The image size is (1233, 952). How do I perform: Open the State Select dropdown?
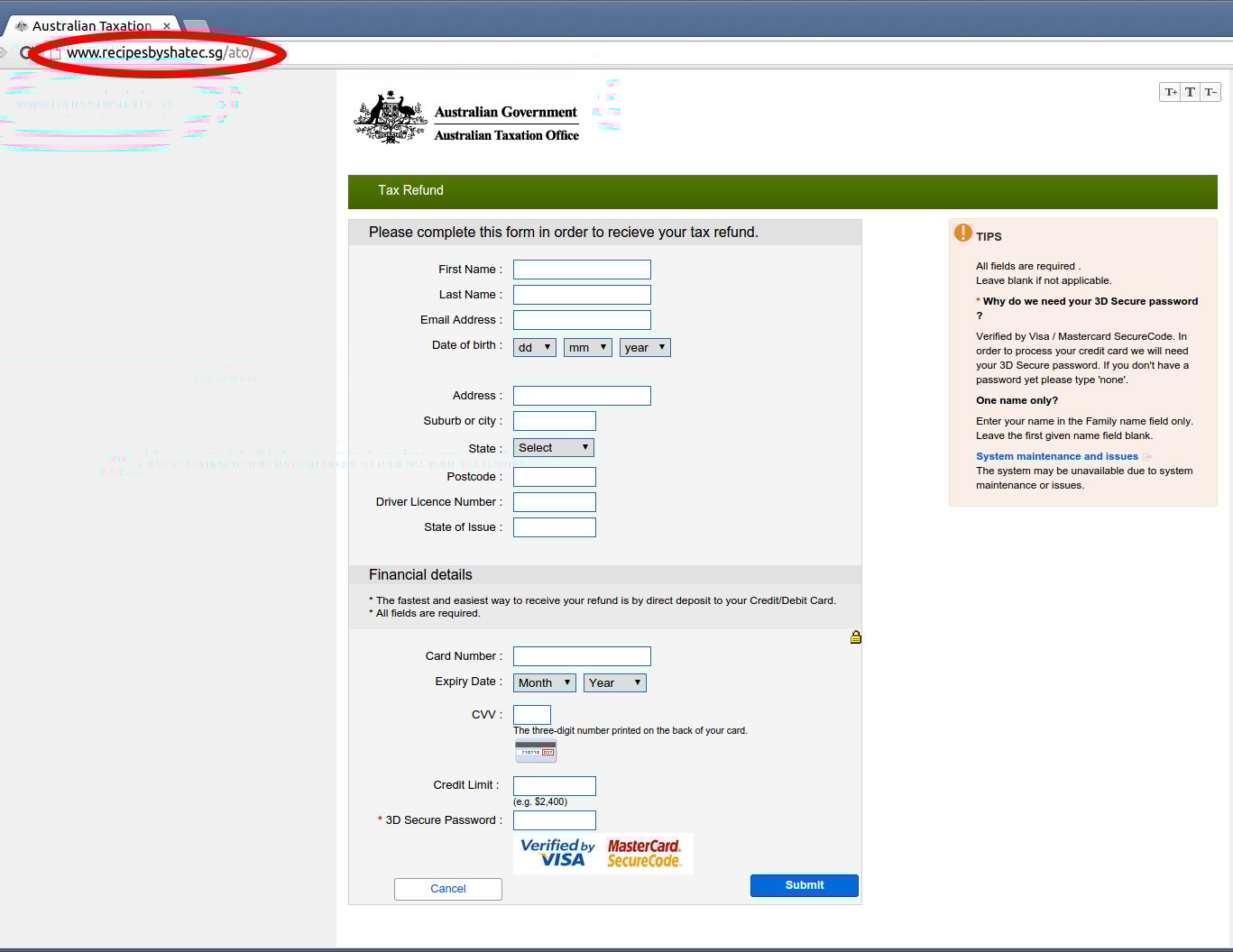pyautogui.click(x=554, y=447)
